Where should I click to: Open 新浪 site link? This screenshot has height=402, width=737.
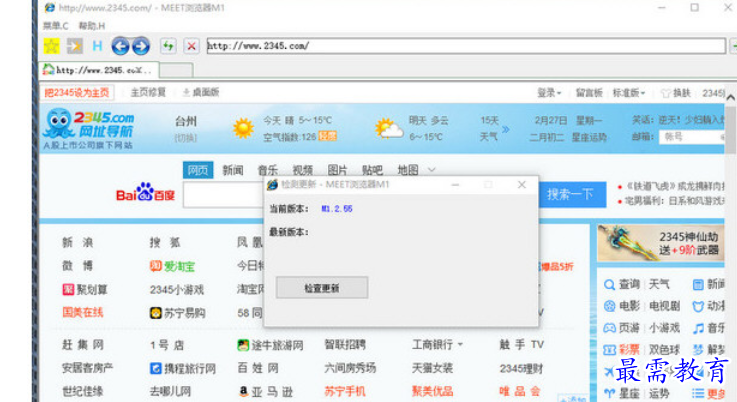tap(78, 243)
